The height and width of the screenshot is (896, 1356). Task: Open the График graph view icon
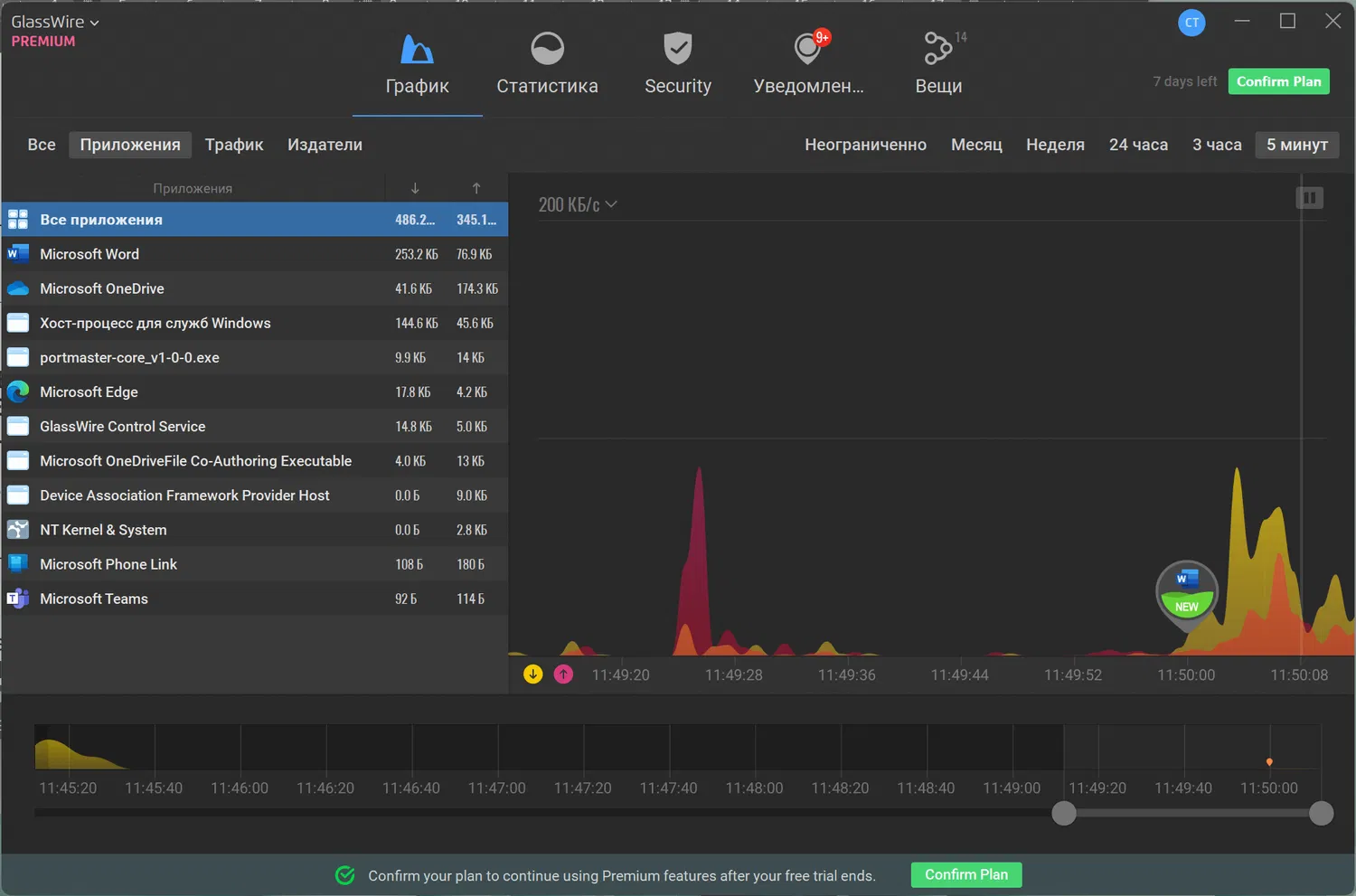click(x=417, y=49)
